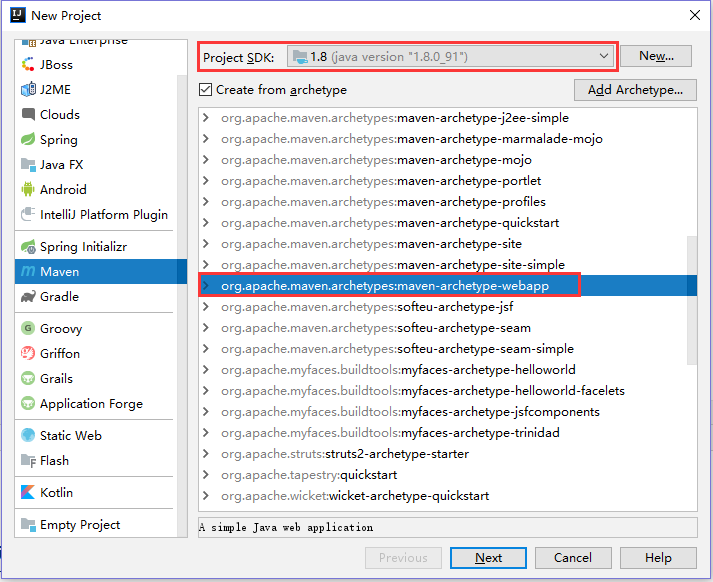The width and height of the screenshot is (713, 582).
Task: Expand maven-archetype-quickstart chevron
Action: [206, 223]
